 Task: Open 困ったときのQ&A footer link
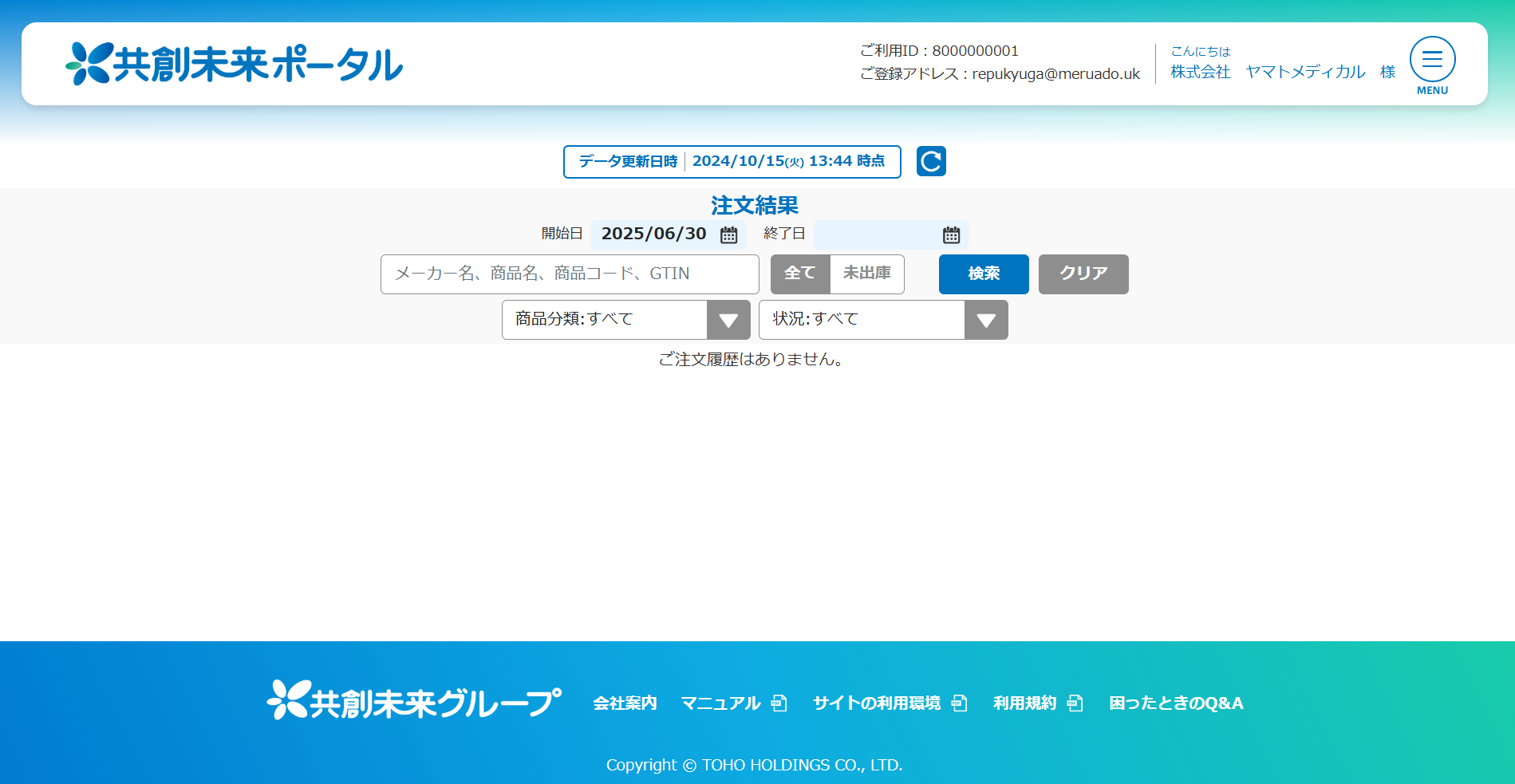[x=1176, y=703]
